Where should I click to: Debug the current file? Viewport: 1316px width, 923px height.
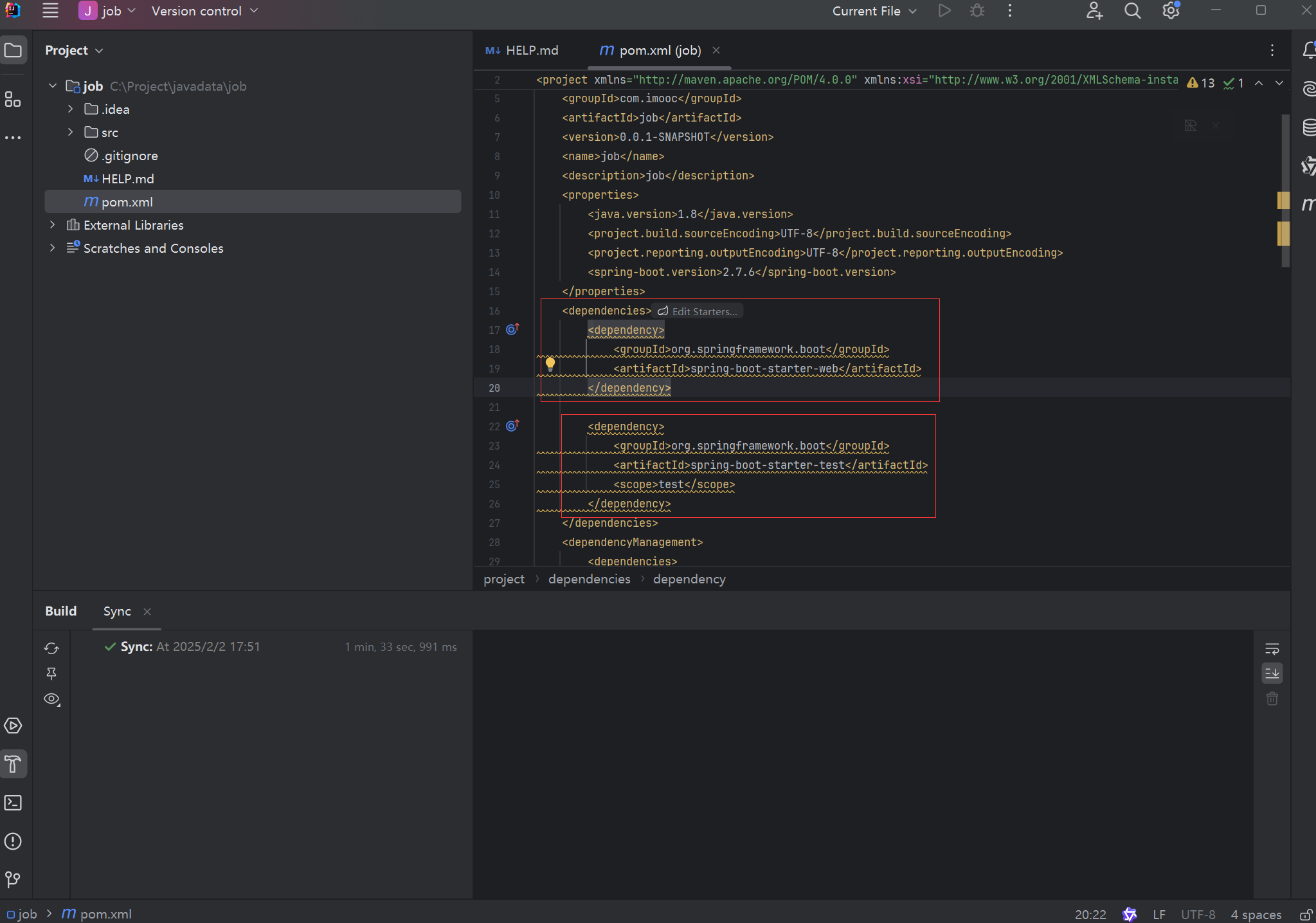point(977,11)
